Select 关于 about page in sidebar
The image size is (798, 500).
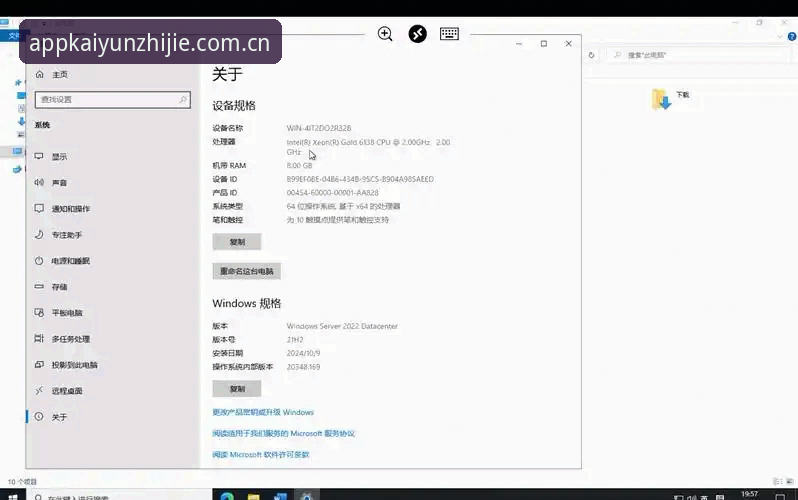[50, 416]
